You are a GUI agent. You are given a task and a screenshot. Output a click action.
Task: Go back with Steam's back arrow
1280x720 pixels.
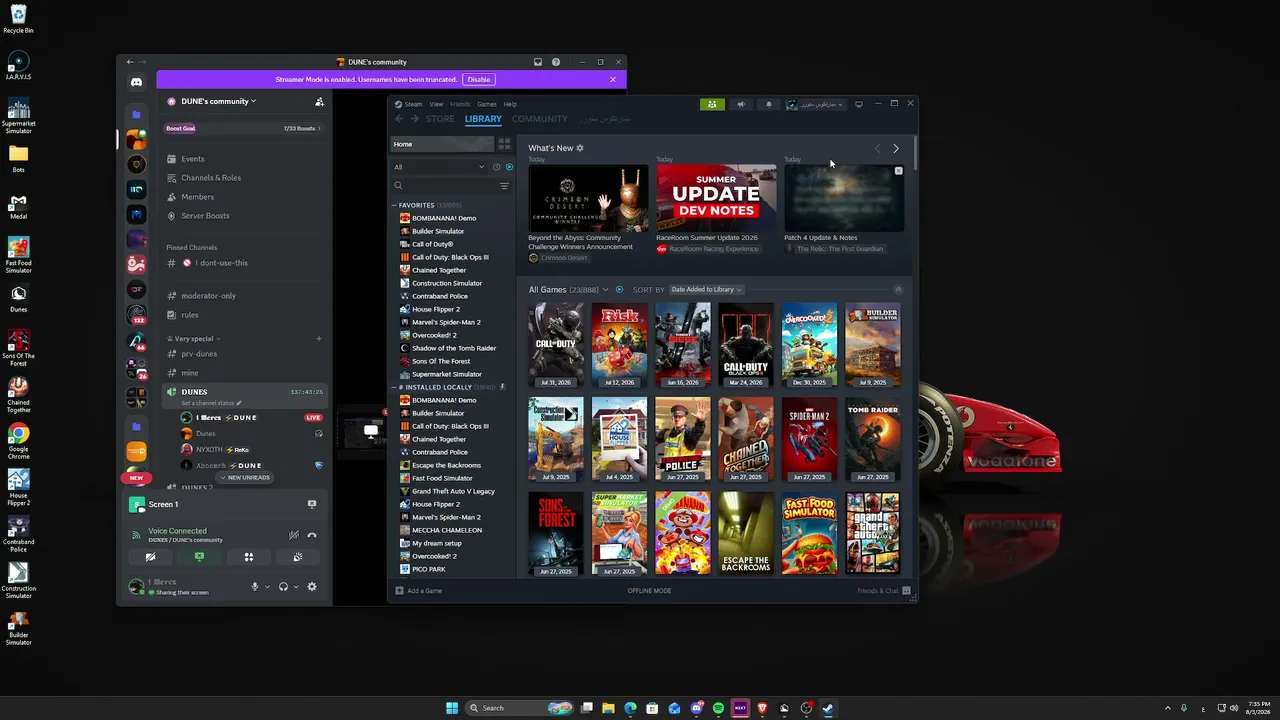pyautogui.click(x=399, y=119)
